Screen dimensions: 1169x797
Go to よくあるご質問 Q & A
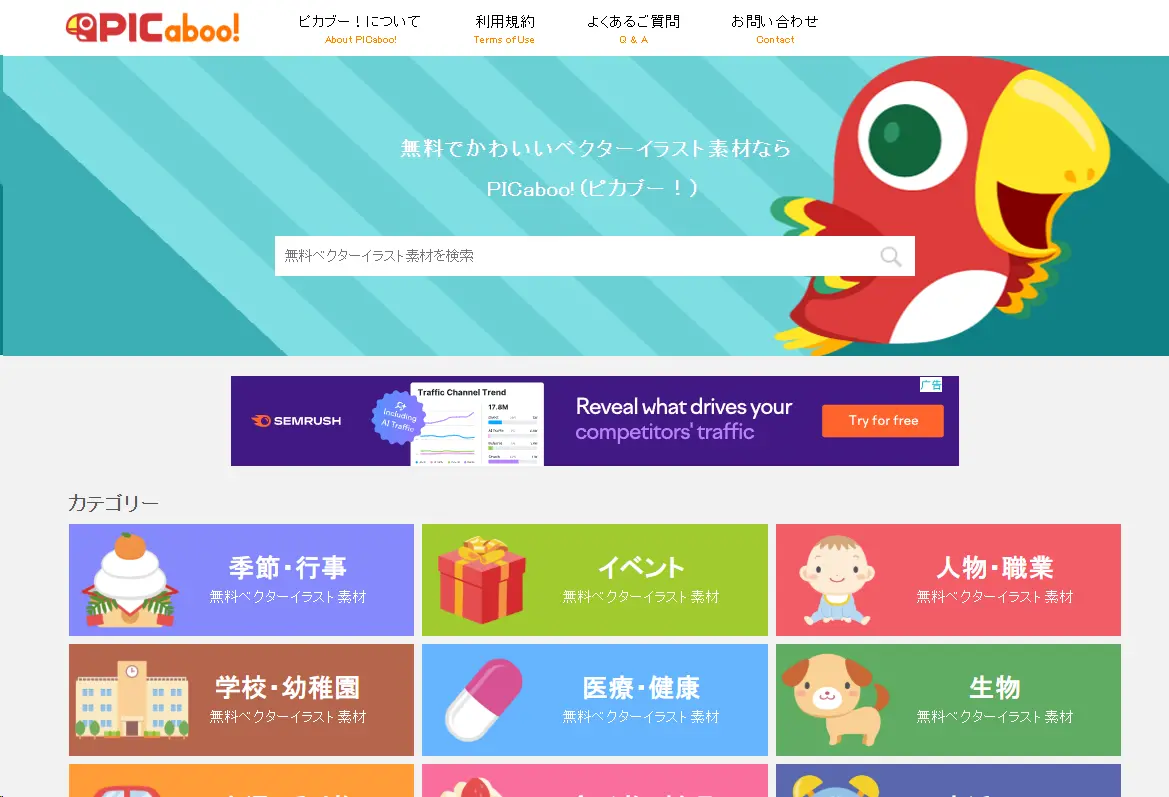click(633, 28)
